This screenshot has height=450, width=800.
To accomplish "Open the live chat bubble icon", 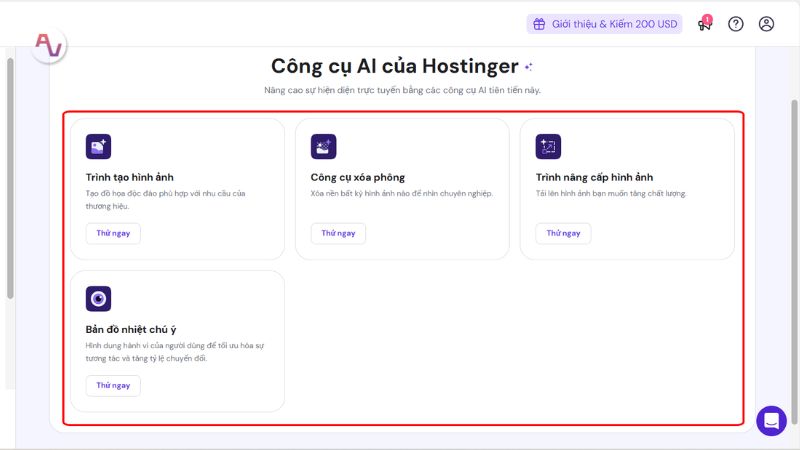I will tap(771, 421).
